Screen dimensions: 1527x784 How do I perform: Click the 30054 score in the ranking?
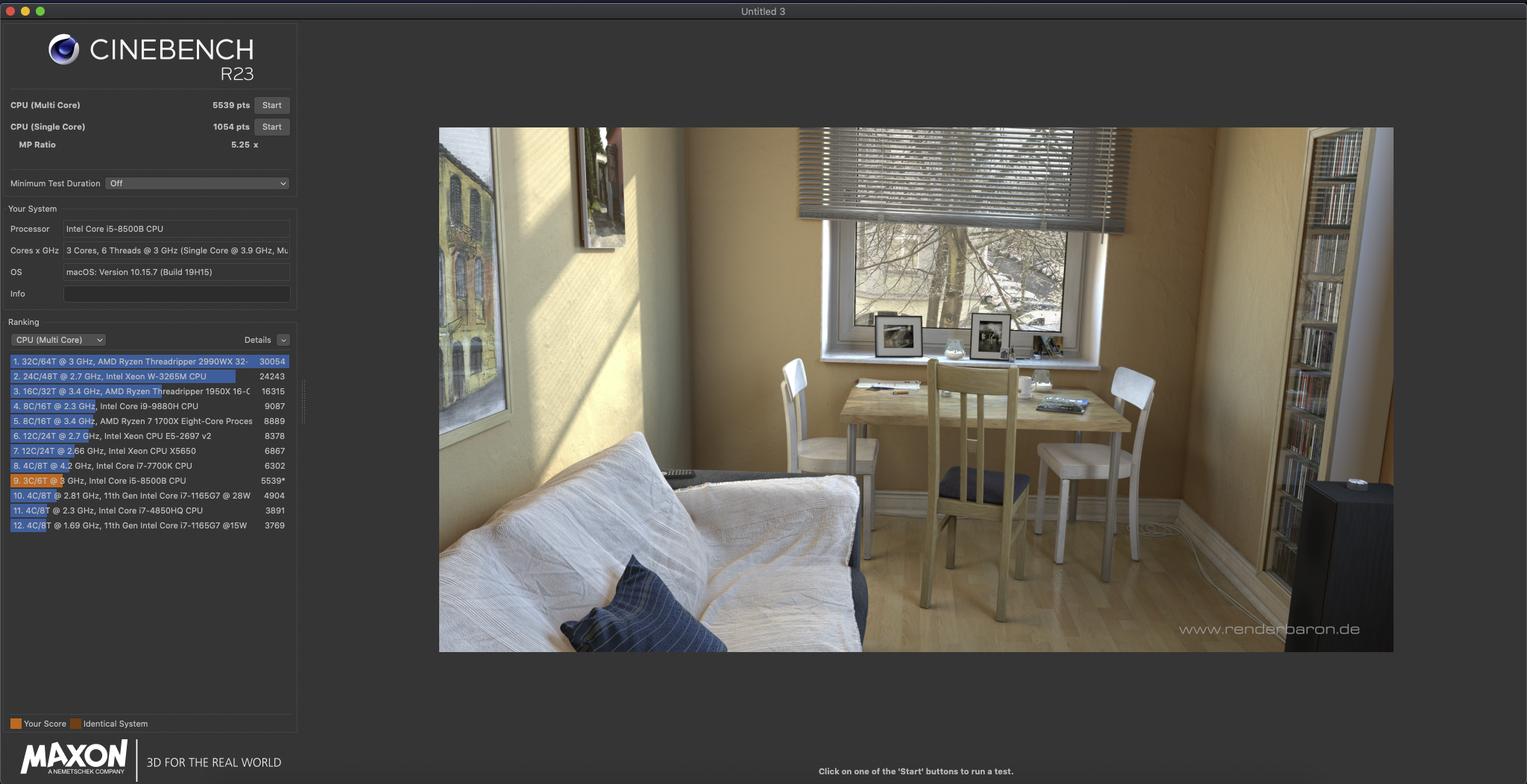click(x=272, y=361)
